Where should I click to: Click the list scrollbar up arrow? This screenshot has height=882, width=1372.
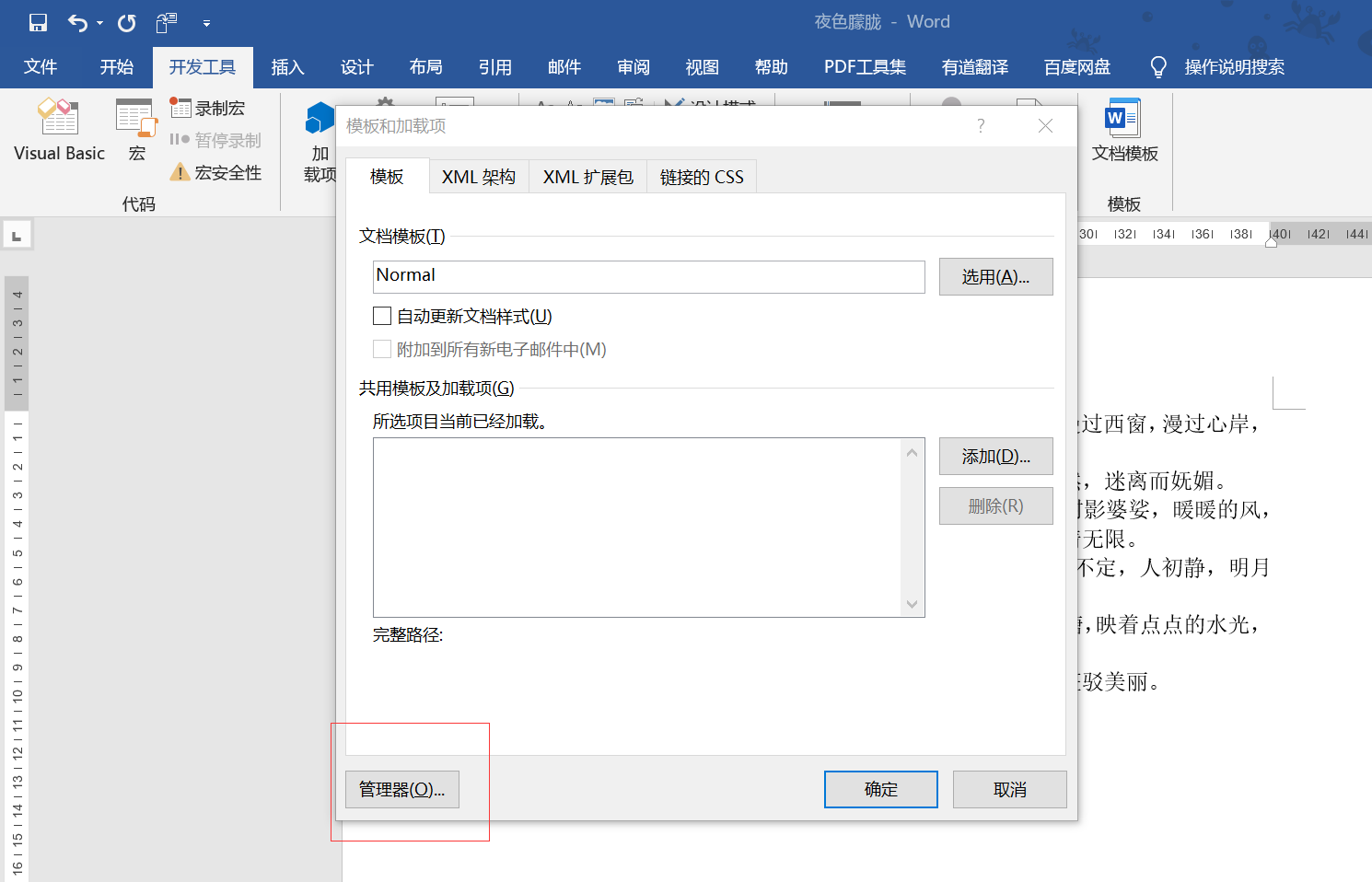click(913, 452)
